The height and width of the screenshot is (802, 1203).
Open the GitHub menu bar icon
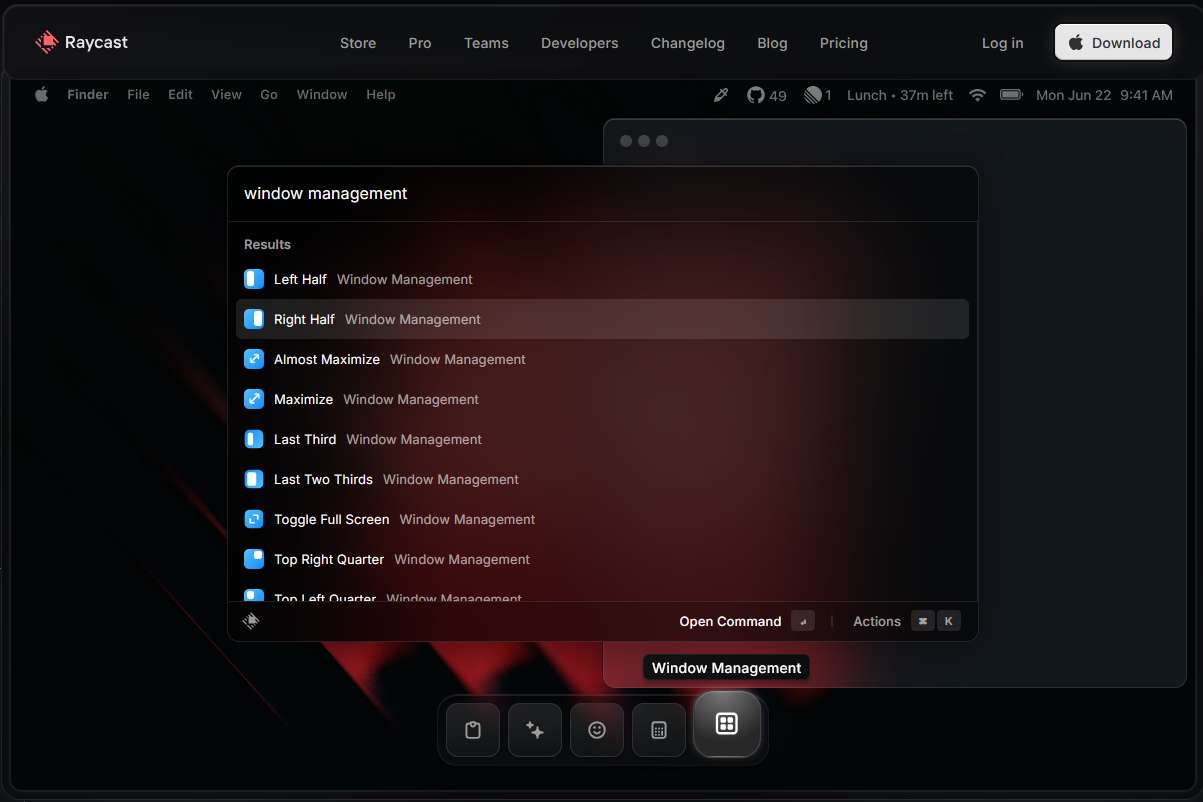coord(756,95)
